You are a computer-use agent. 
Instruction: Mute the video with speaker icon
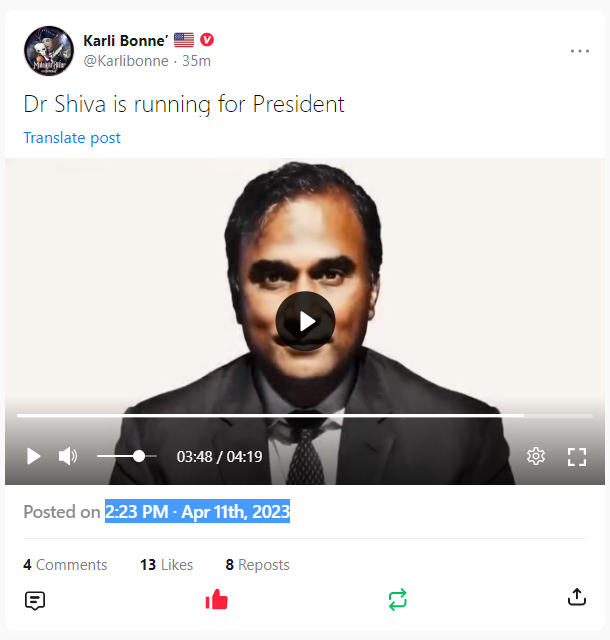pyautogui.click(x=68, y=456)
